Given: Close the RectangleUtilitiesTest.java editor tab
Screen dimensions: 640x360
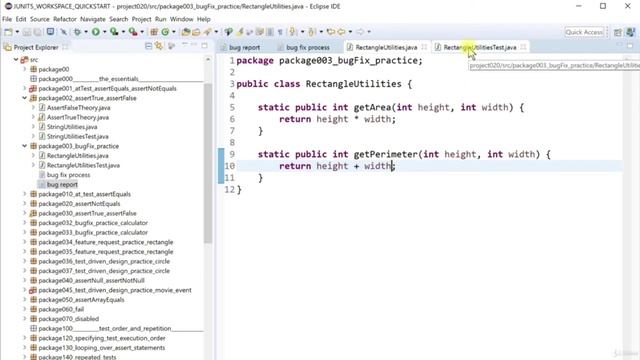Looking at the screenshot, I should pyautogui.click(x=523, y=47).
